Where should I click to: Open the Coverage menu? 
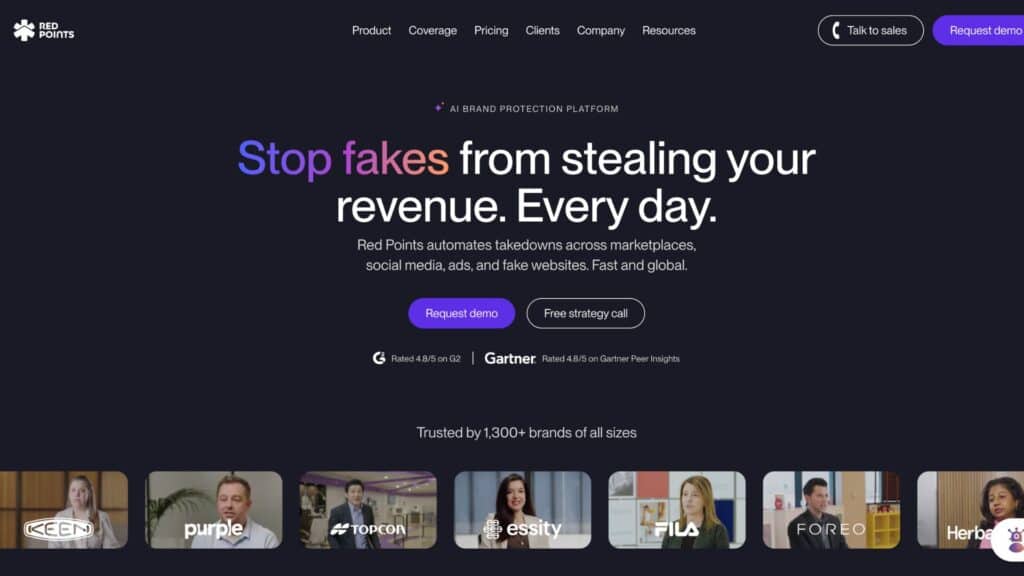point(432,31)
